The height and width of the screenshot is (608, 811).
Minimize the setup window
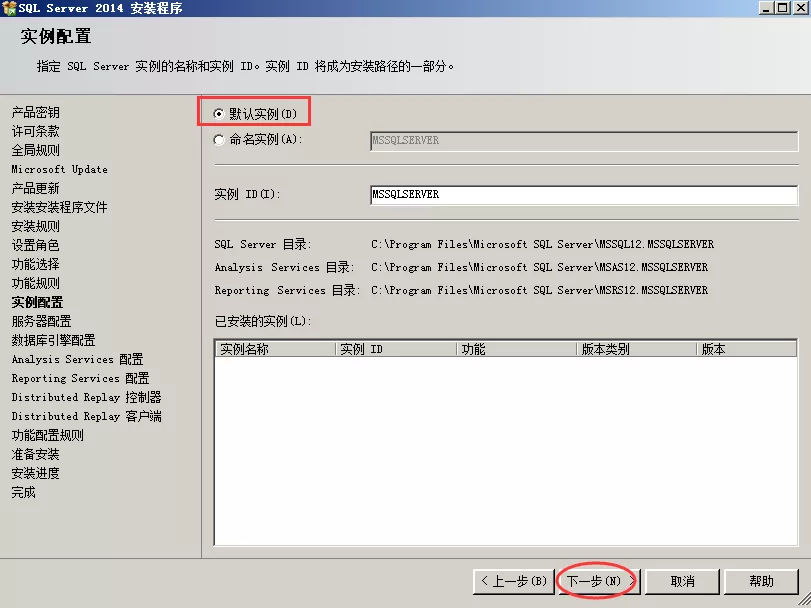pos(767,8)
